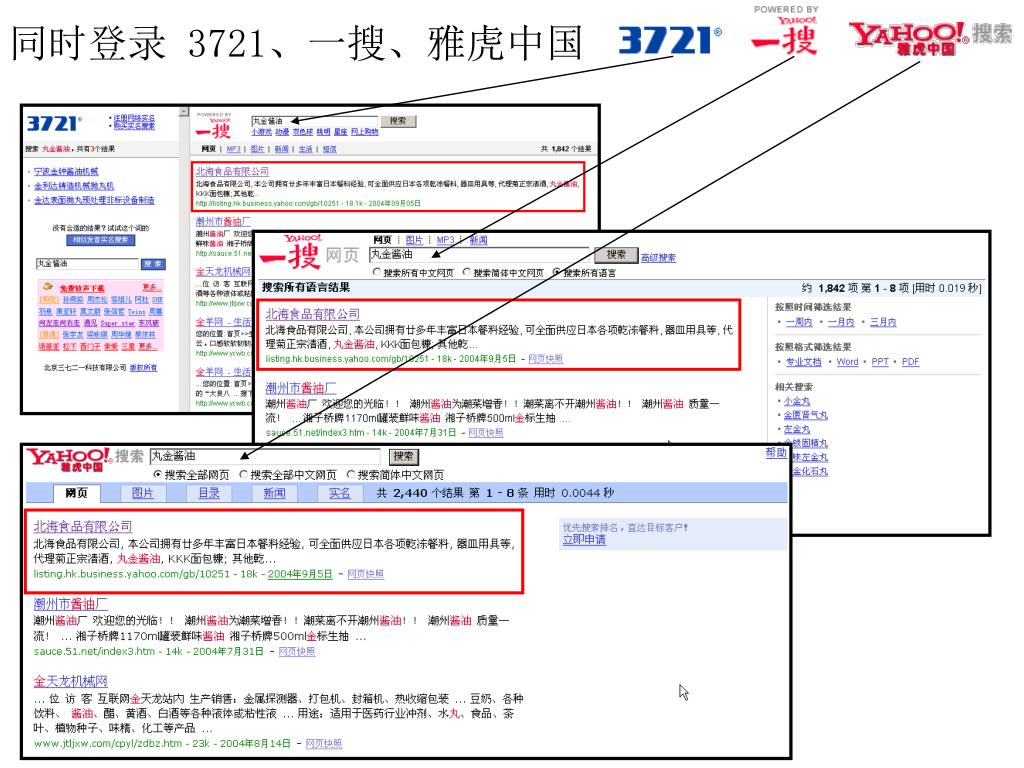Open the 金利达铸造机械抛丸机 link in 3721
The image size is (1024, 768).
74,185
